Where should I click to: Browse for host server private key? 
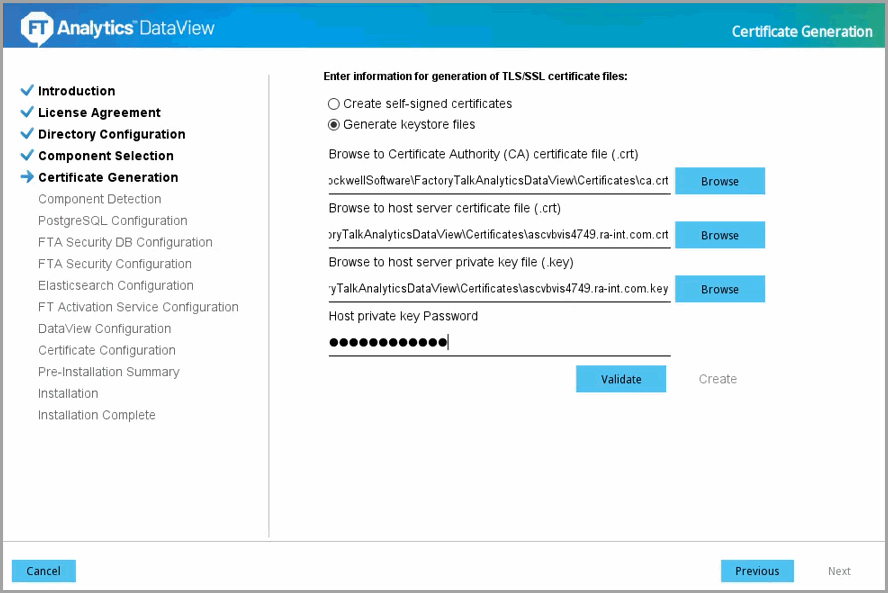tap(719, 289)
